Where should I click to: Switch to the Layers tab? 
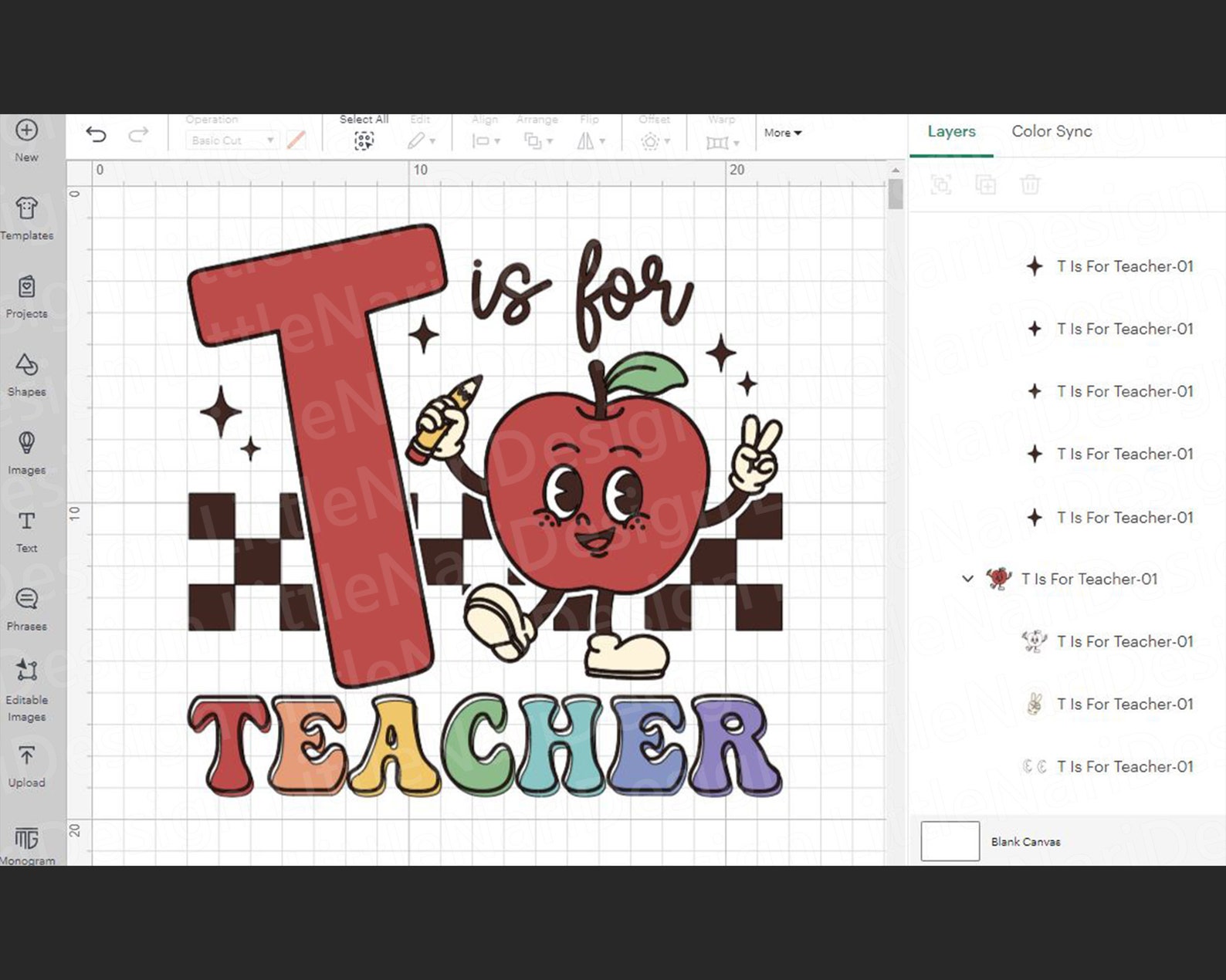click(x=951, y=131)
